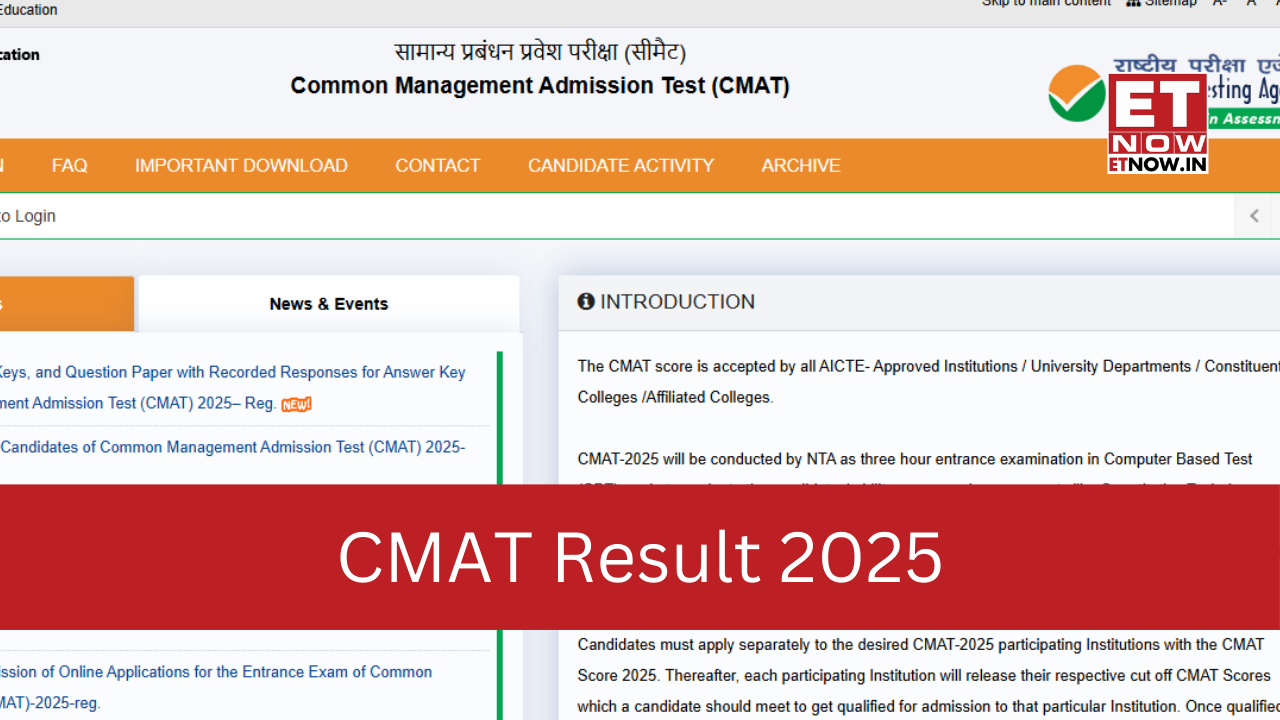Open the IMPORTANT DOWNLOAD menu

pos(241,165)
